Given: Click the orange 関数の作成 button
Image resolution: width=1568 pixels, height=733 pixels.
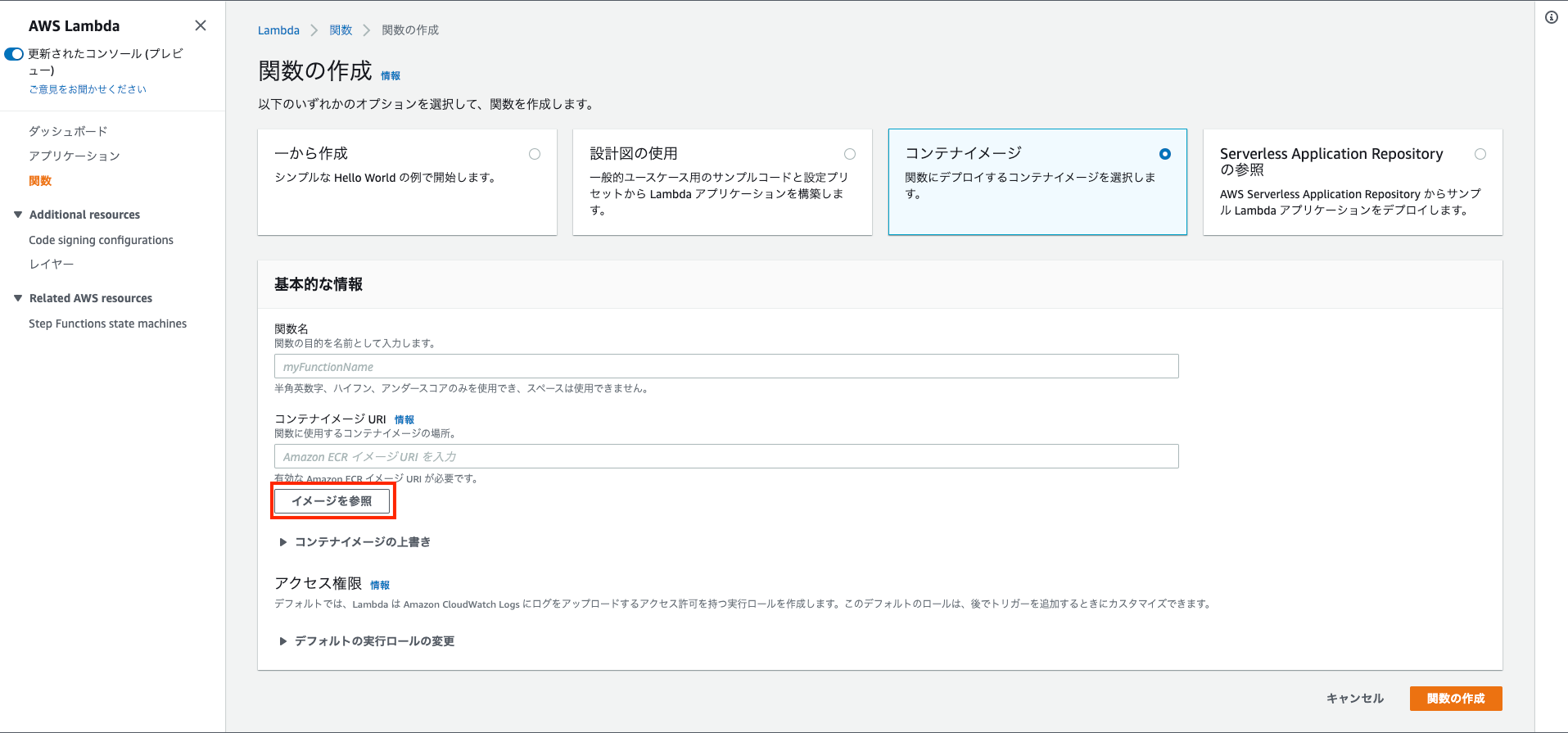Looking at the screenshot, I should [1456, 699].
